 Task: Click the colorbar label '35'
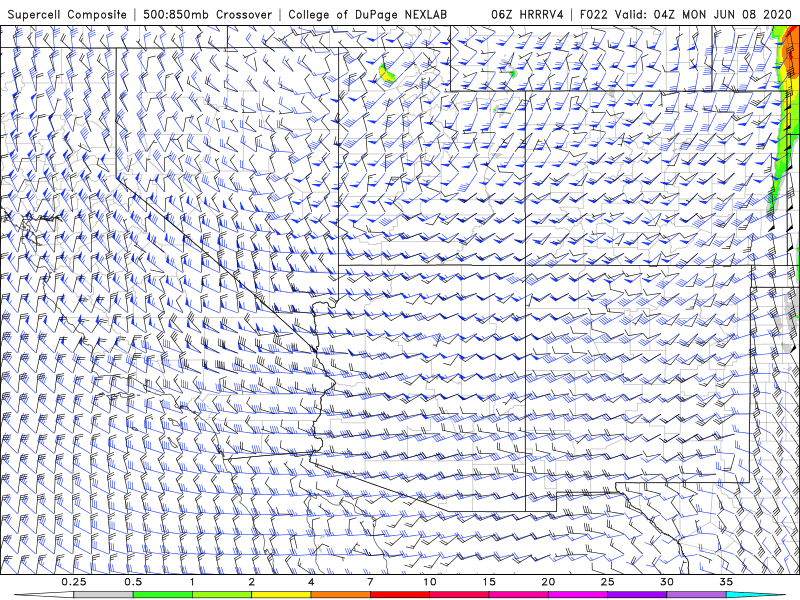click(726, 582)
